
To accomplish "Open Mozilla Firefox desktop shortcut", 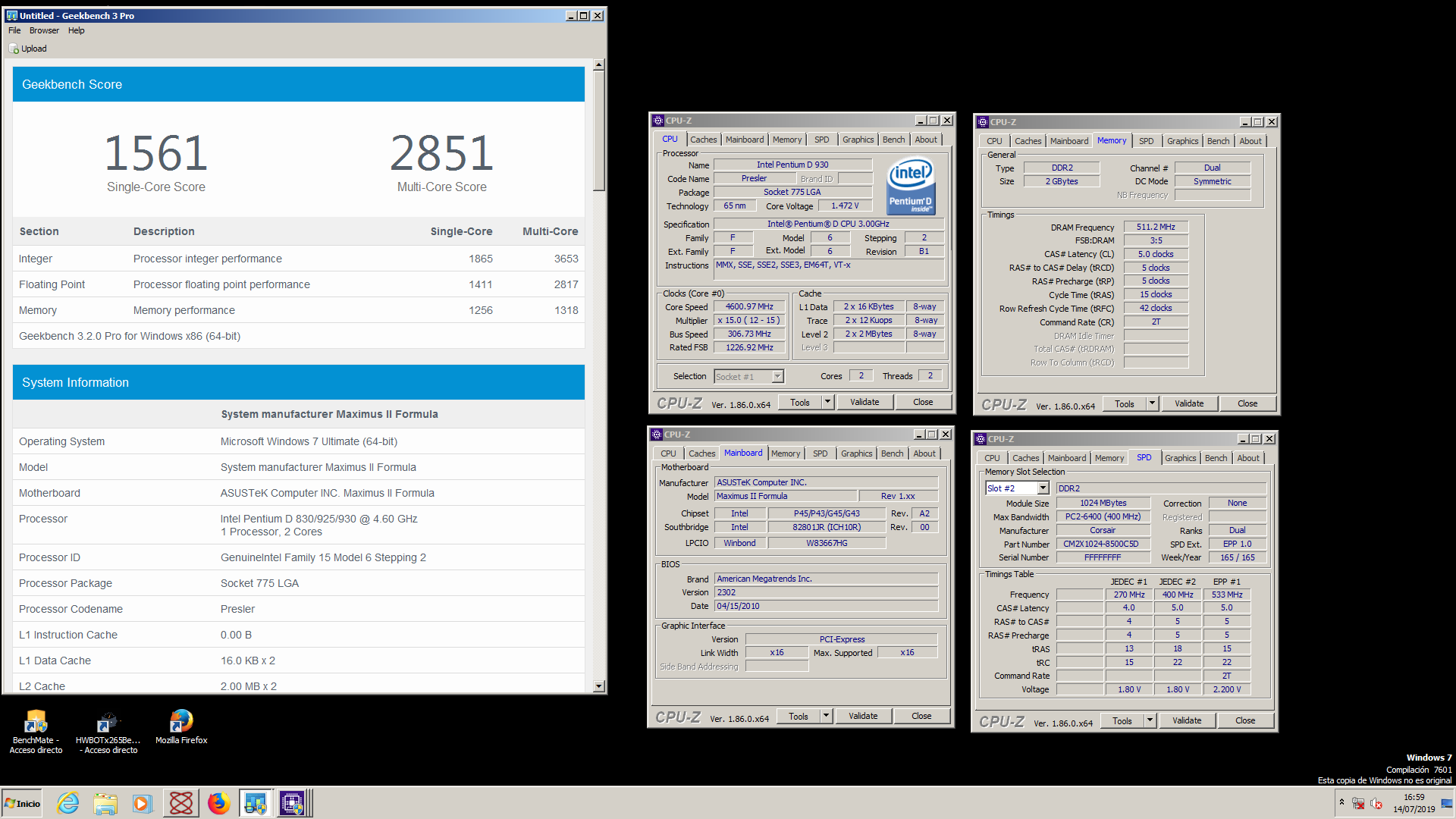I will (x=181, y=726).
